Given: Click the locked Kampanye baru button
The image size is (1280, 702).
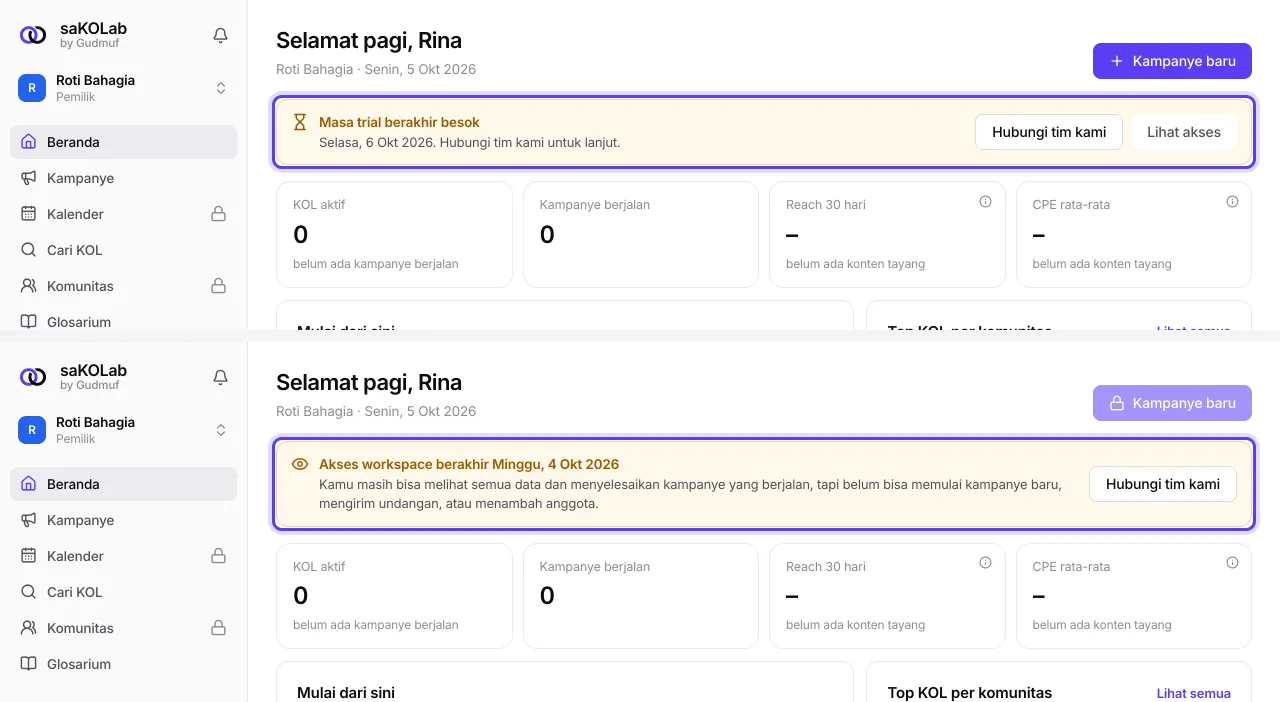Looking at the screenshot, I should (x=1172, y=403).
